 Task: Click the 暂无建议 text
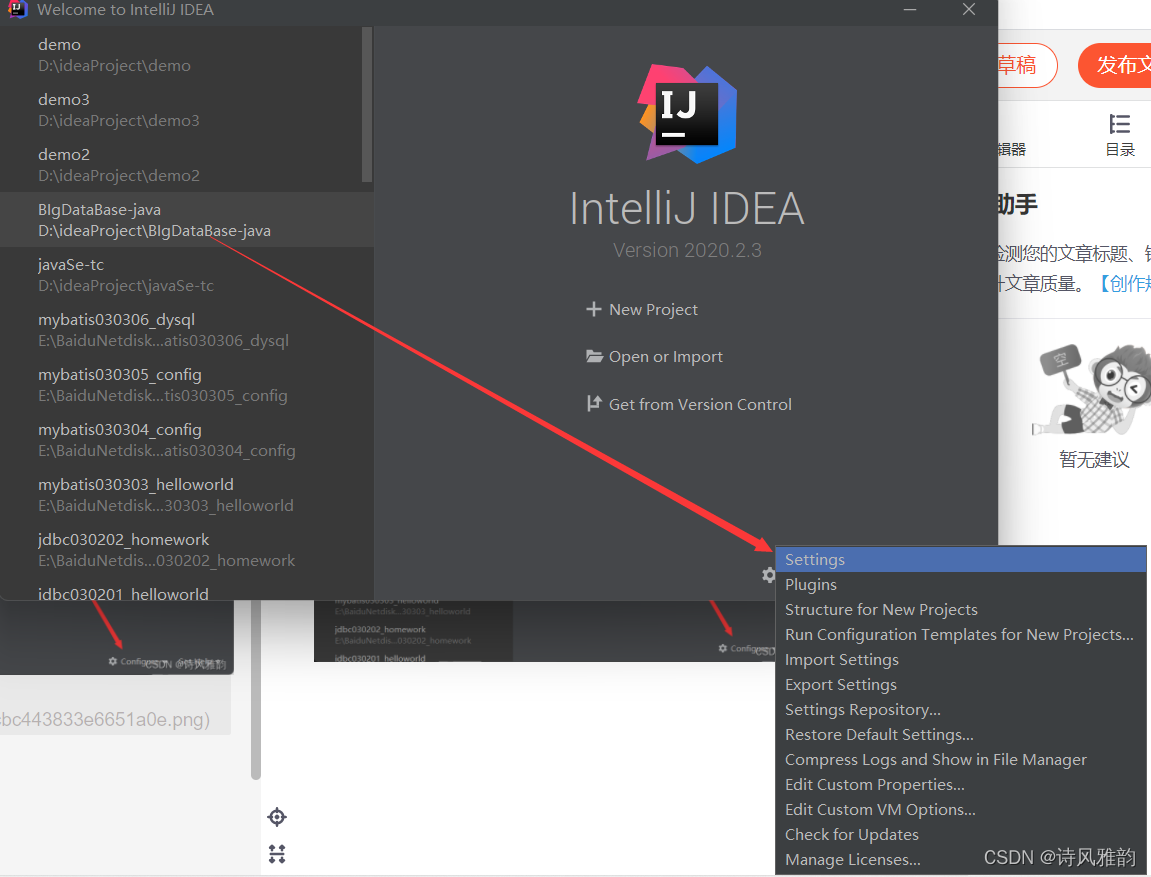1094,460
